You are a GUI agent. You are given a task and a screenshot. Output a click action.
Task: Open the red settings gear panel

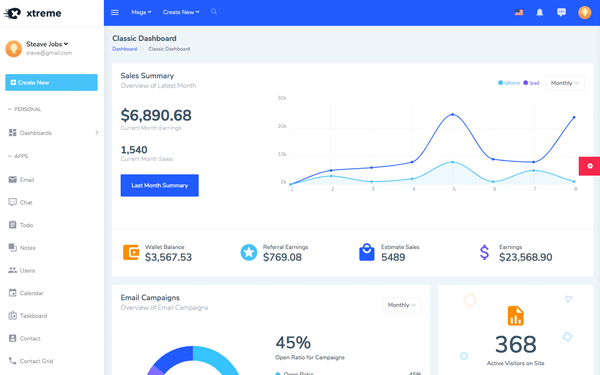(590, 166)
